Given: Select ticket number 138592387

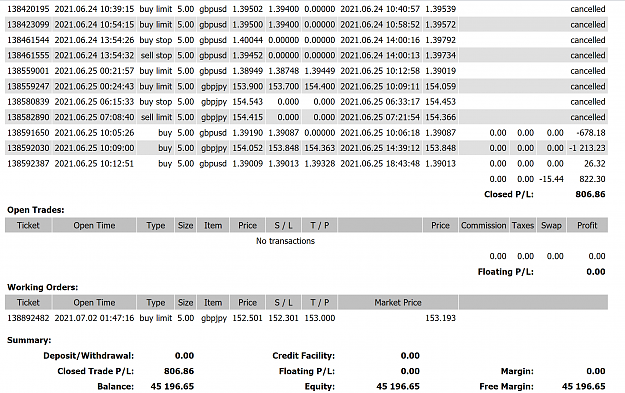Looking at the screenshot, I should tap(28, 163).
